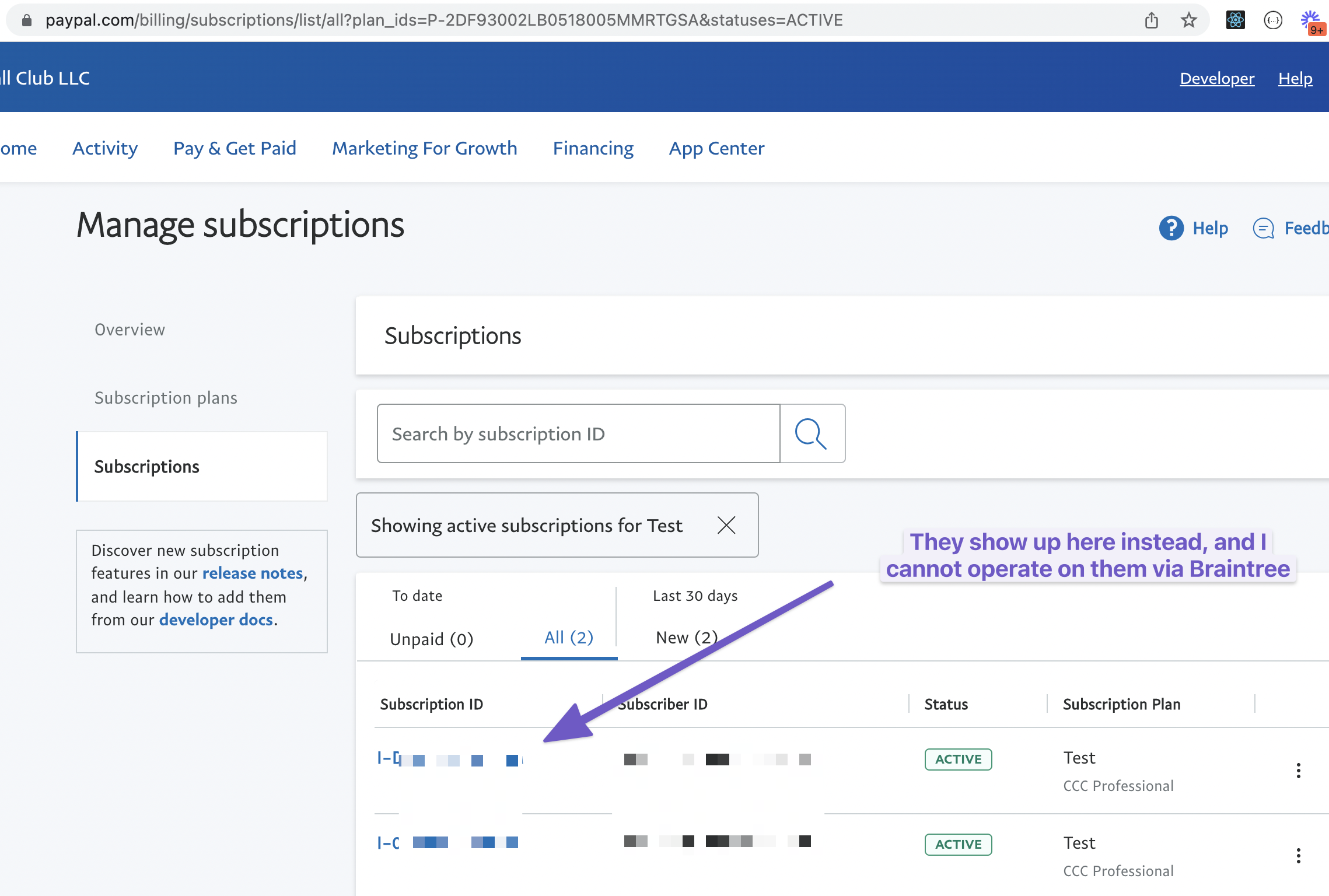Open Help using the question mark icon

(1170, 228)
